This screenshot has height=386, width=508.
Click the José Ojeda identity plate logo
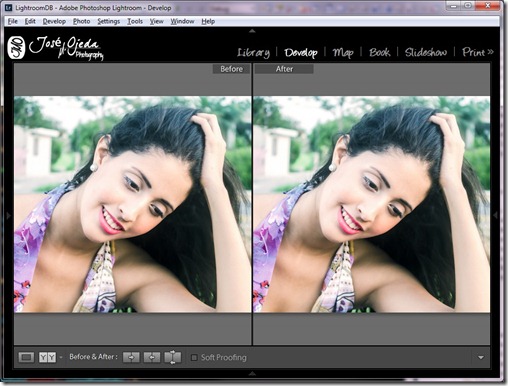[55, 48]
